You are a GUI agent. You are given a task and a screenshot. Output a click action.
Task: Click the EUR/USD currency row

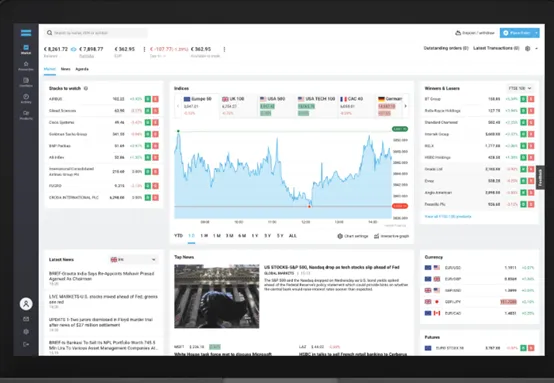(479, 268)
